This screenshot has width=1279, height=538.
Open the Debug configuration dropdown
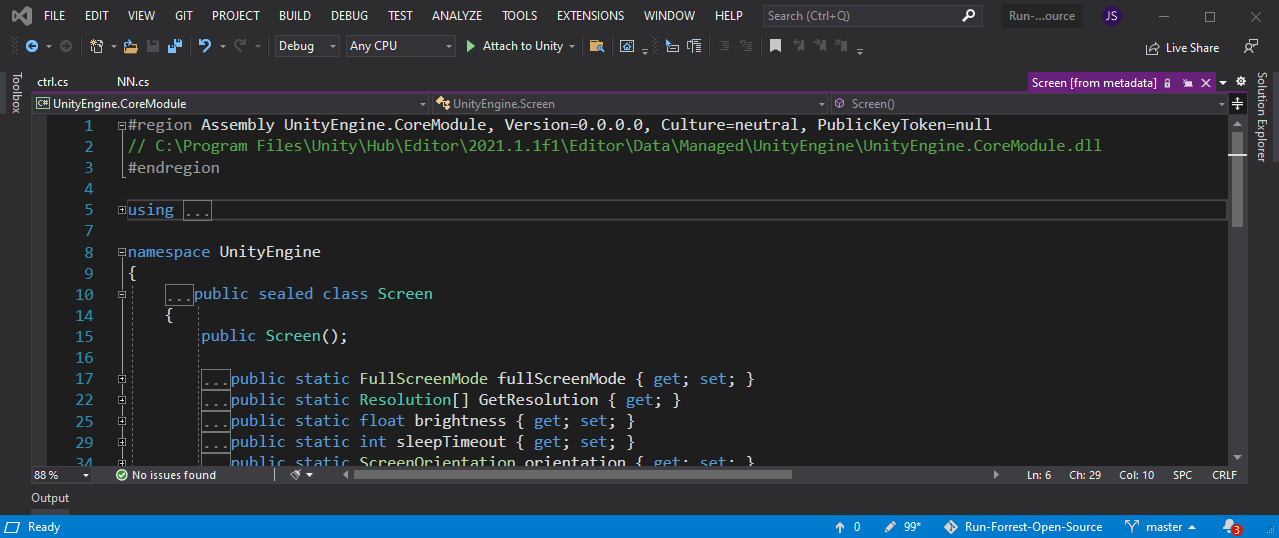(x=306, y=46)
